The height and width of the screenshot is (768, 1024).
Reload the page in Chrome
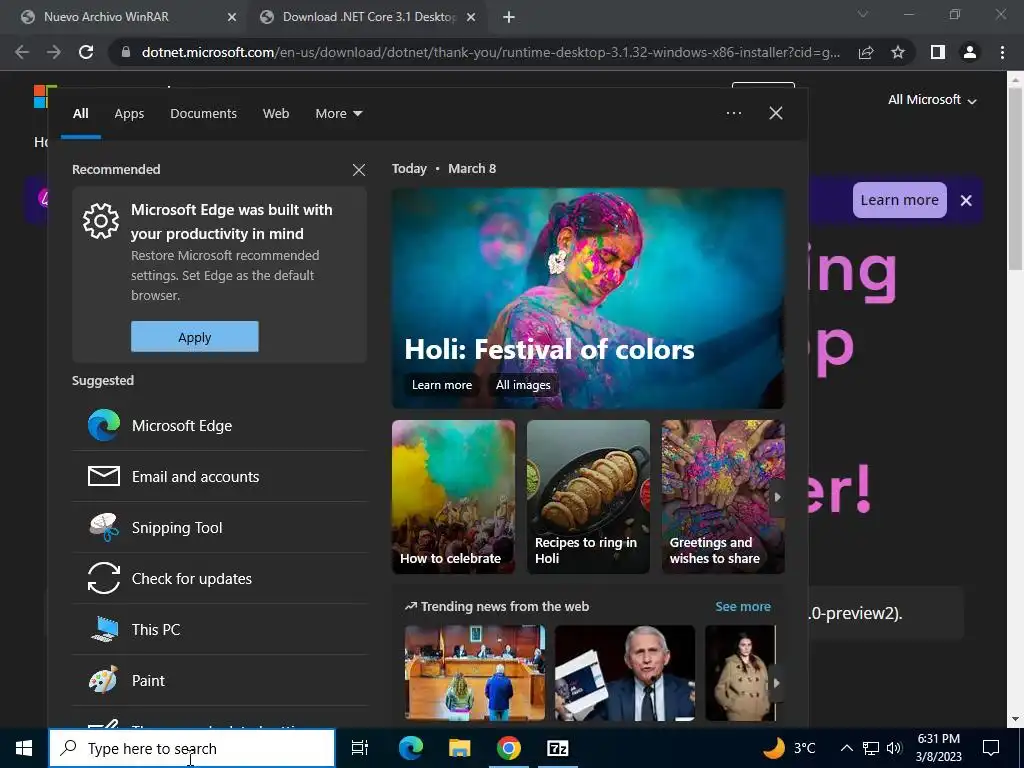(x=86, y=52)
